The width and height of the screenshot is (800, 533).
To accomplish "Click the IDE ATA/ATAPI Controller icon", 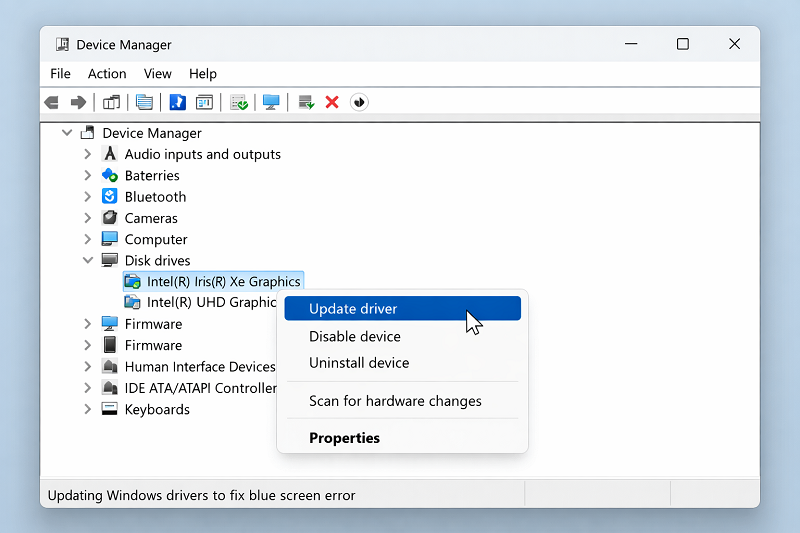I will pyautogui.click(x=110, y=388).
